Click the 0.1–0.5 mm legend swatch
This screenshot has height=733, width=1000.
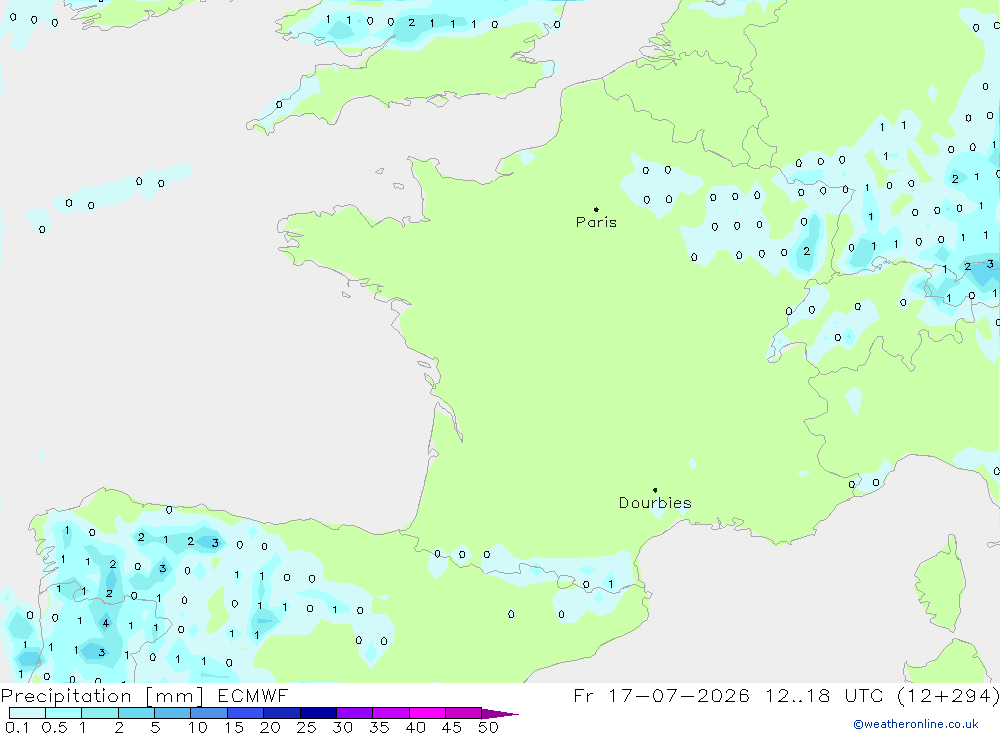point(27,713)
